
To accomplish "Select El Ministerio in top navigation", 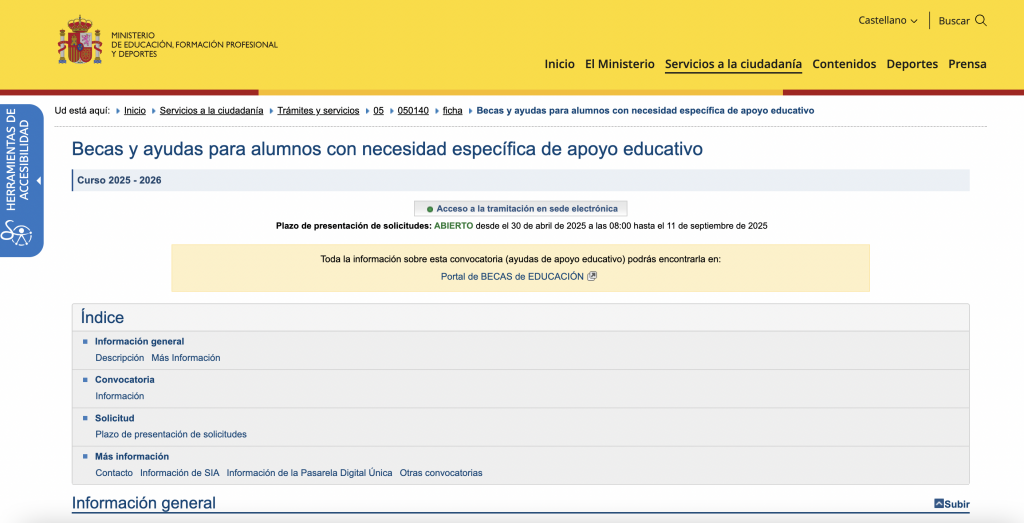I will 619,64.
